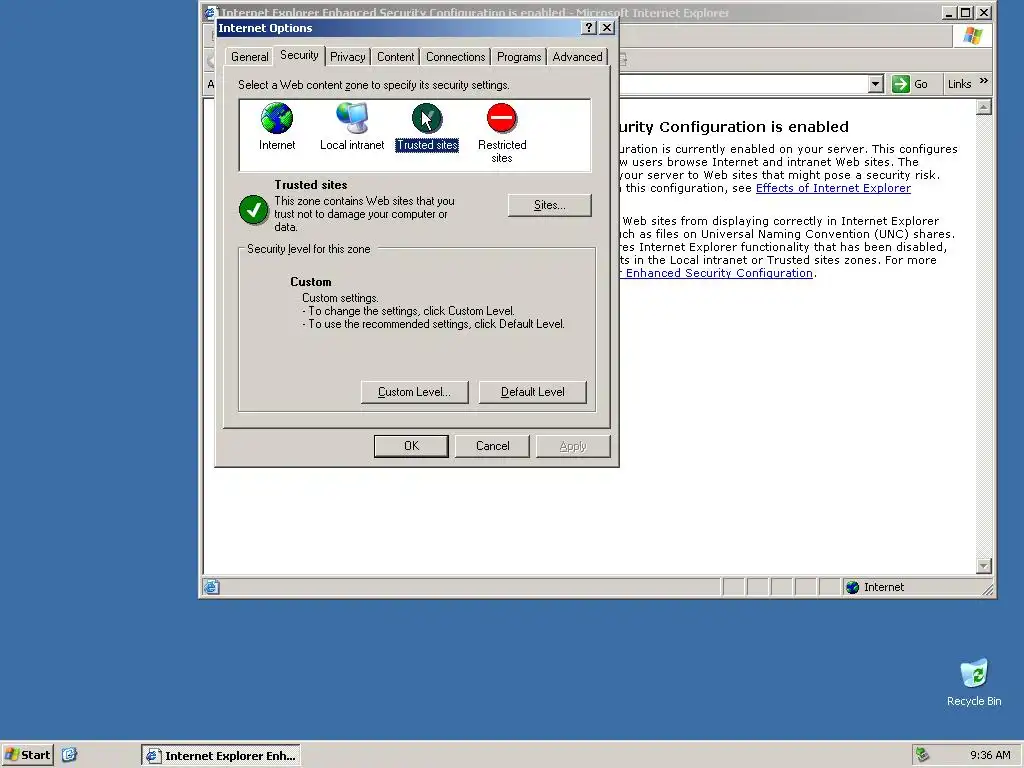Click the IE window resize grip
Viewport: 1024px width, 768px height.
988,589
